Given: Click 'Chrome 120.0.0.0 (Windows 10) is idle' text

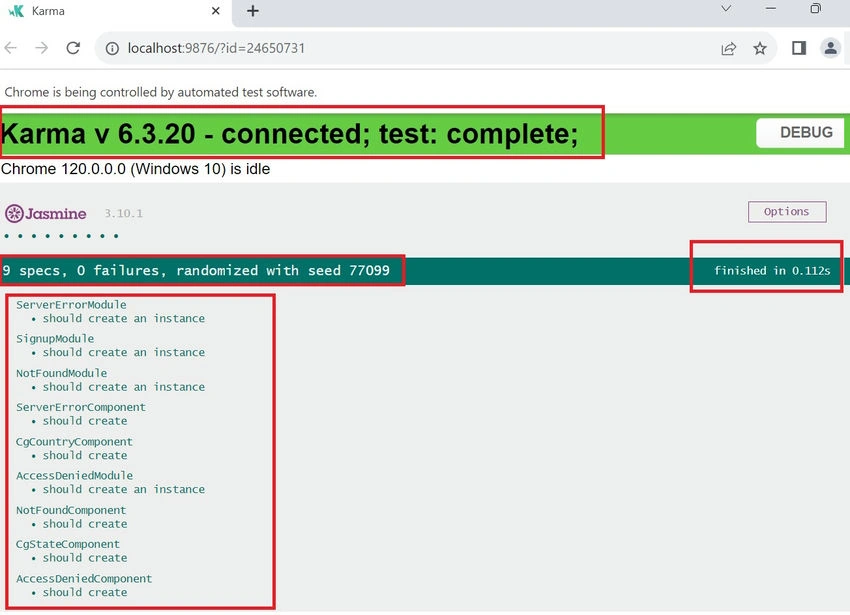Looking at the screenshot, I should coord(136,169).
